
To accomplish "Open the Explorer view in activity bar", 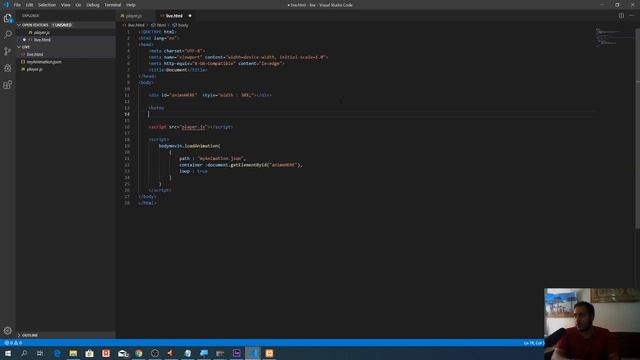I will (x=7, y=18).
